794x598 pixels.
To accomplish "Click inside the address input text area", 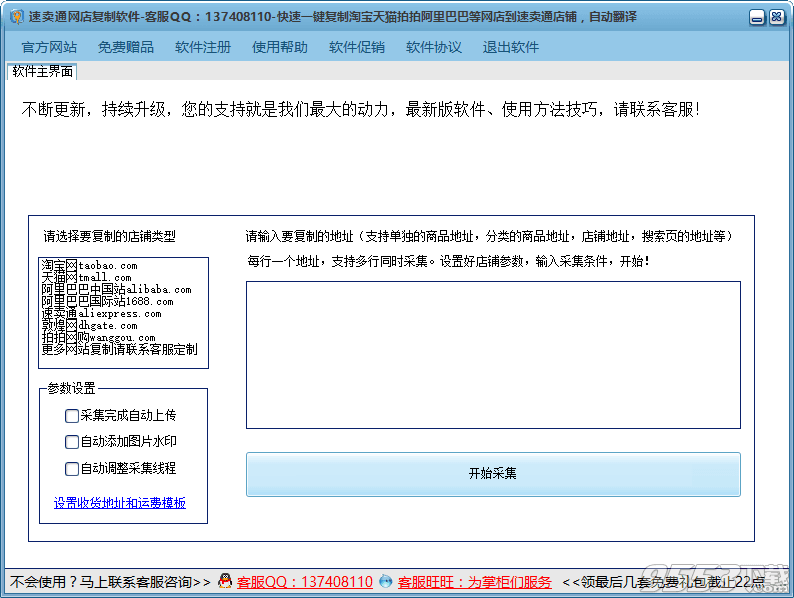I will [x=493, y=355].
